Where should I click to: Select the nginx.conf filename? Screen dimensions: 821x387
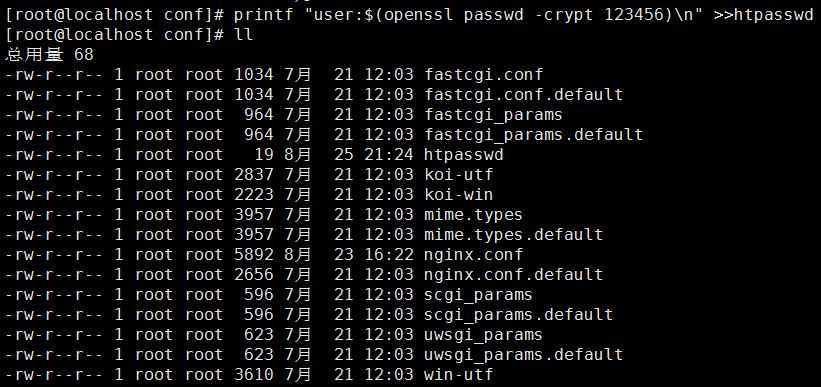474,255
